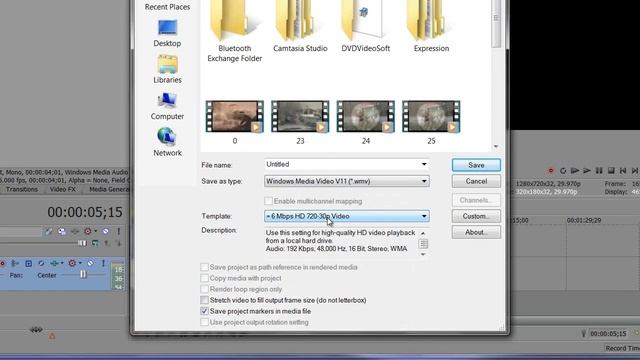Toggle Save project as path reference checkbox

coord(204,267)
